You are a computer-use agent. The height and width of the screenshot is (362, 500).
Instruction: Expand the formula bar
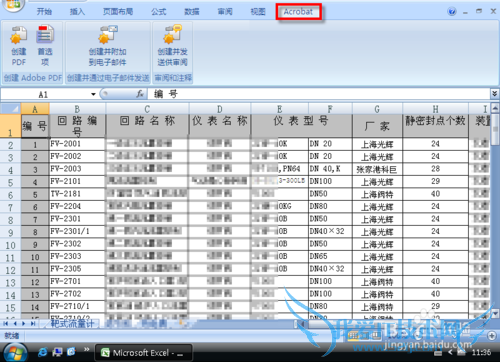[495, 94]
